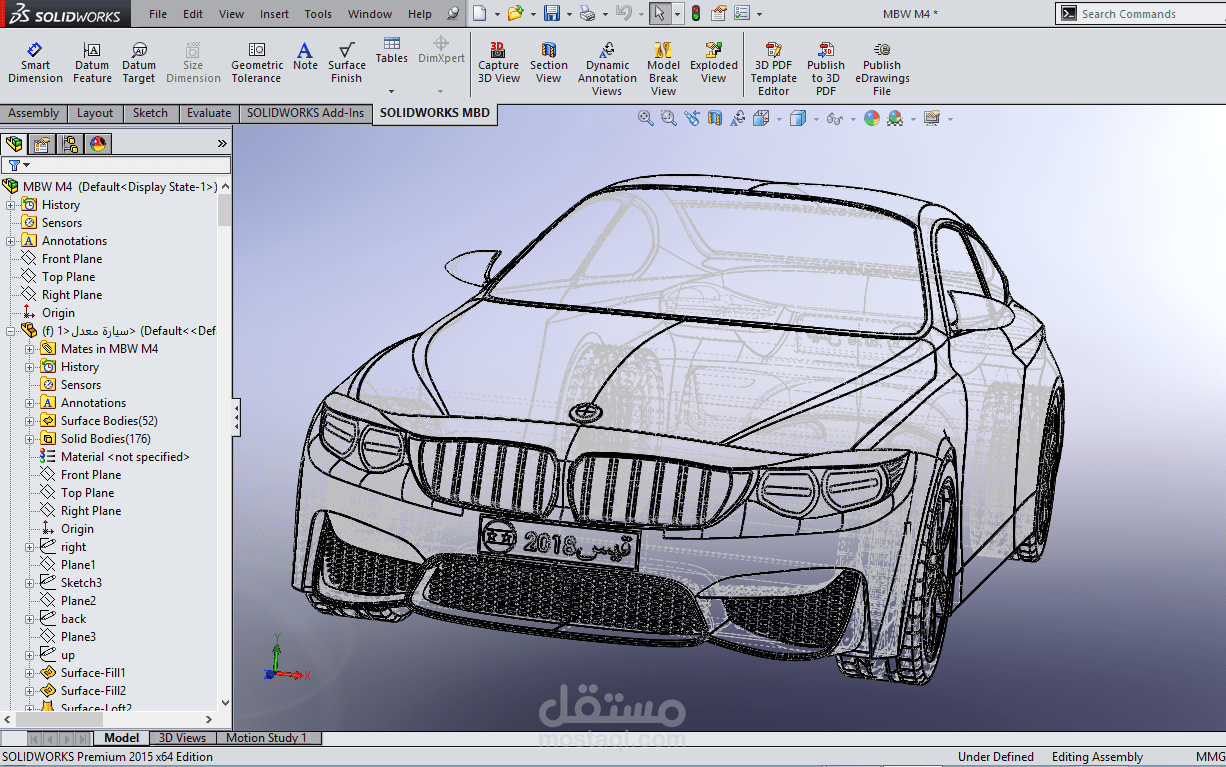Open the File menu

tap(158, 14)
